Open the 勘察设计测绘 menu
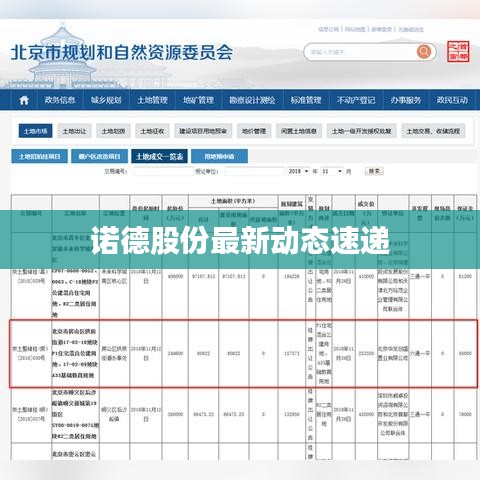This screenshot has height=480, width=480. (252, 100)
